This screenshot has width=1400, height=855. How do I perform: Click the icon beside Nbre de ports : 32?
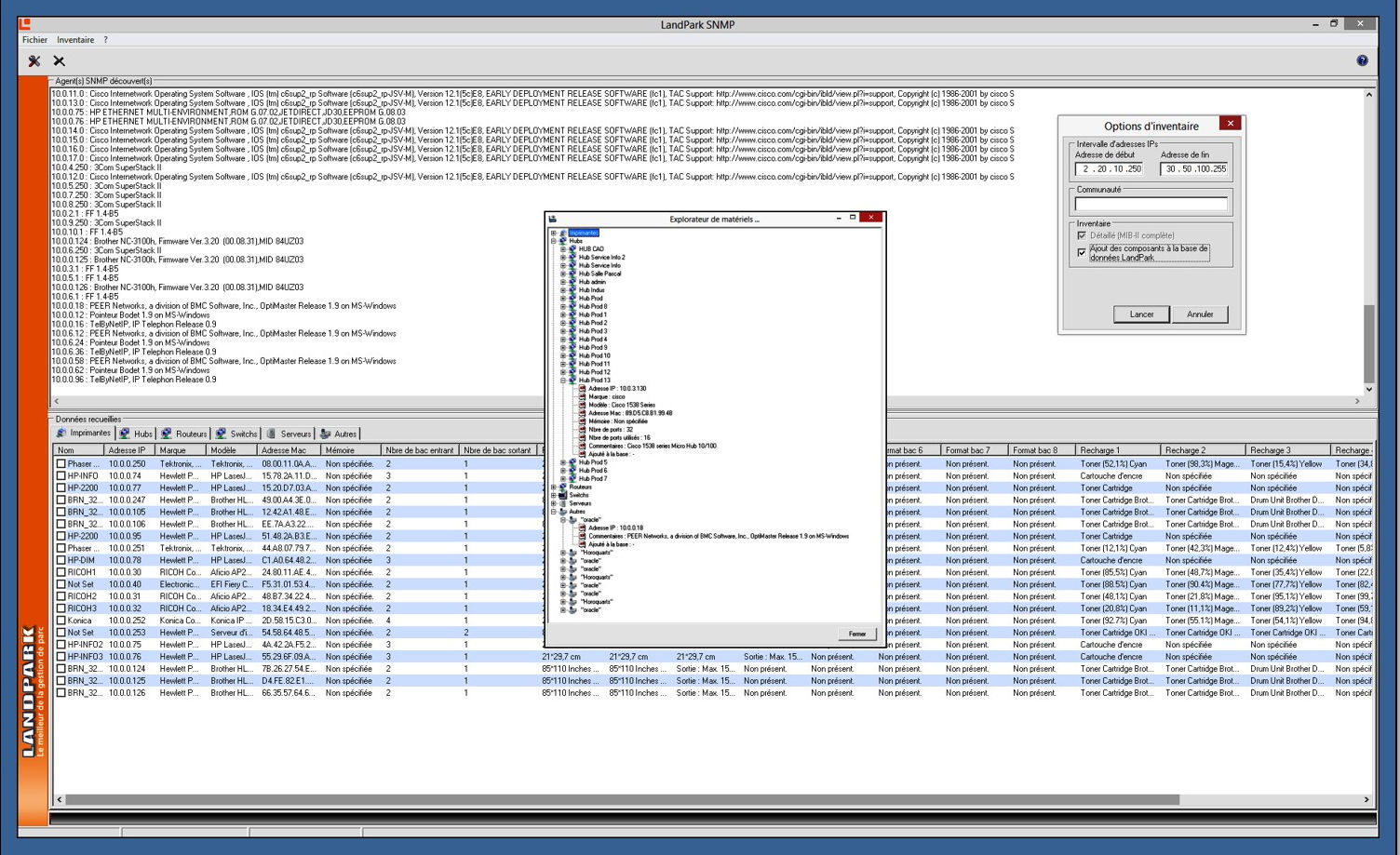(582, 430)
